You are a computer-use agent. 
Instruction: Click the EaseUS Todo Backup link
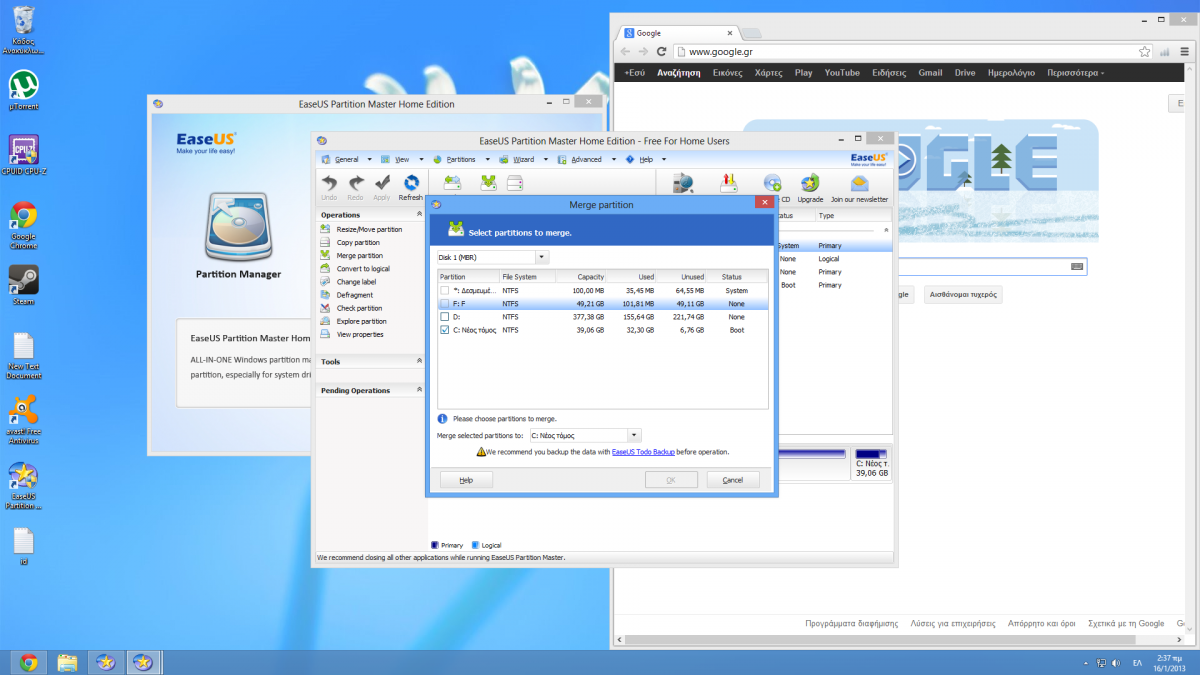(643, 452)
